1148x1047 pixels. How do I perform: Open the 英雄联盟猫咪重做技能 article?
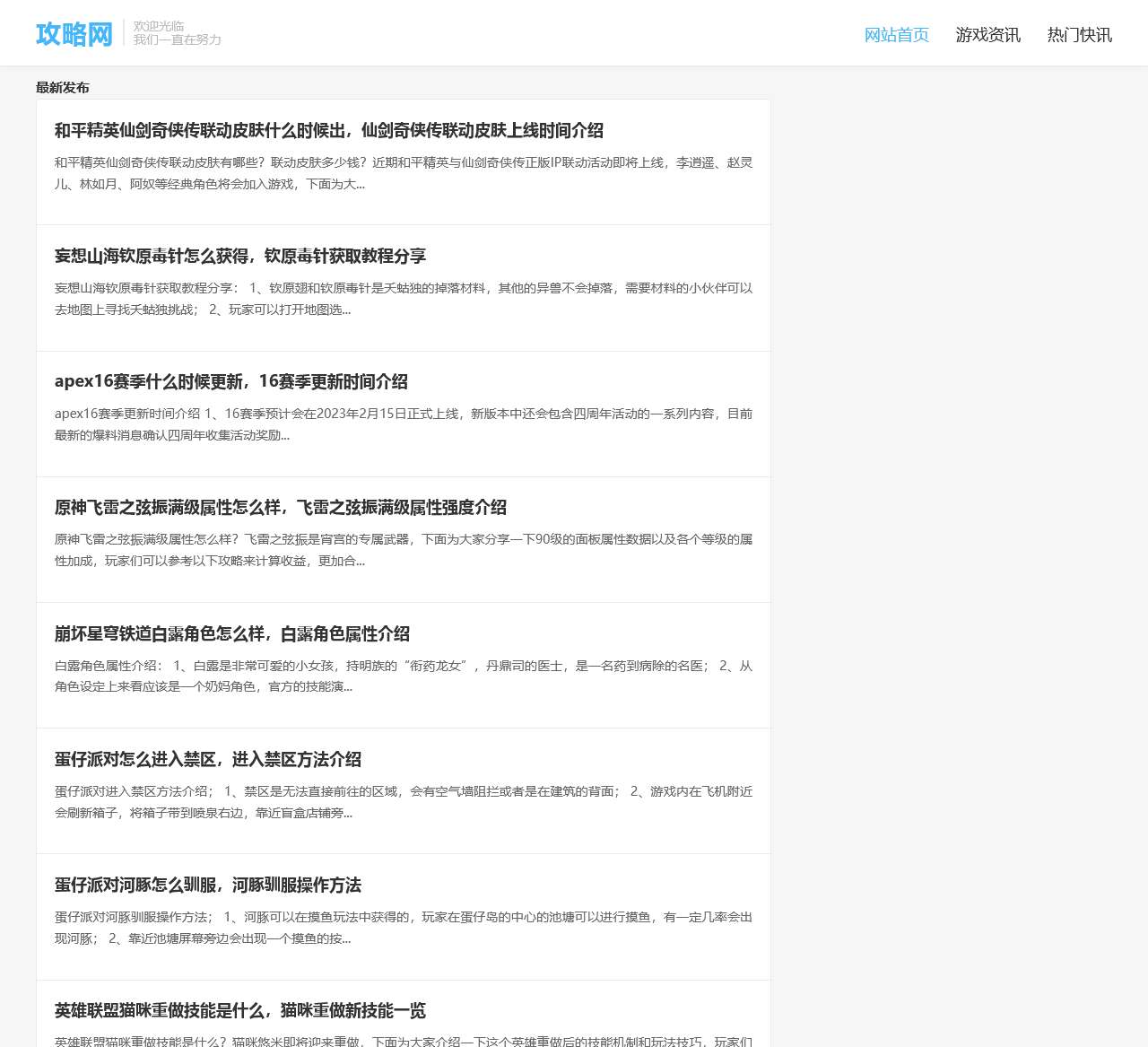pyautogui.click(x=240, y=1011)
